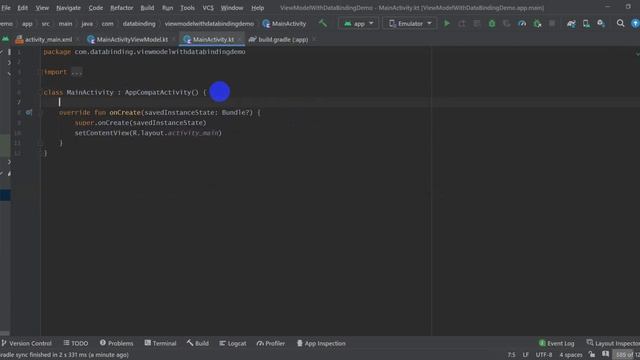Toggle the read-only lock icon in status bar
The height and width of the screenshot is (360, 640).
coord(592,354)
